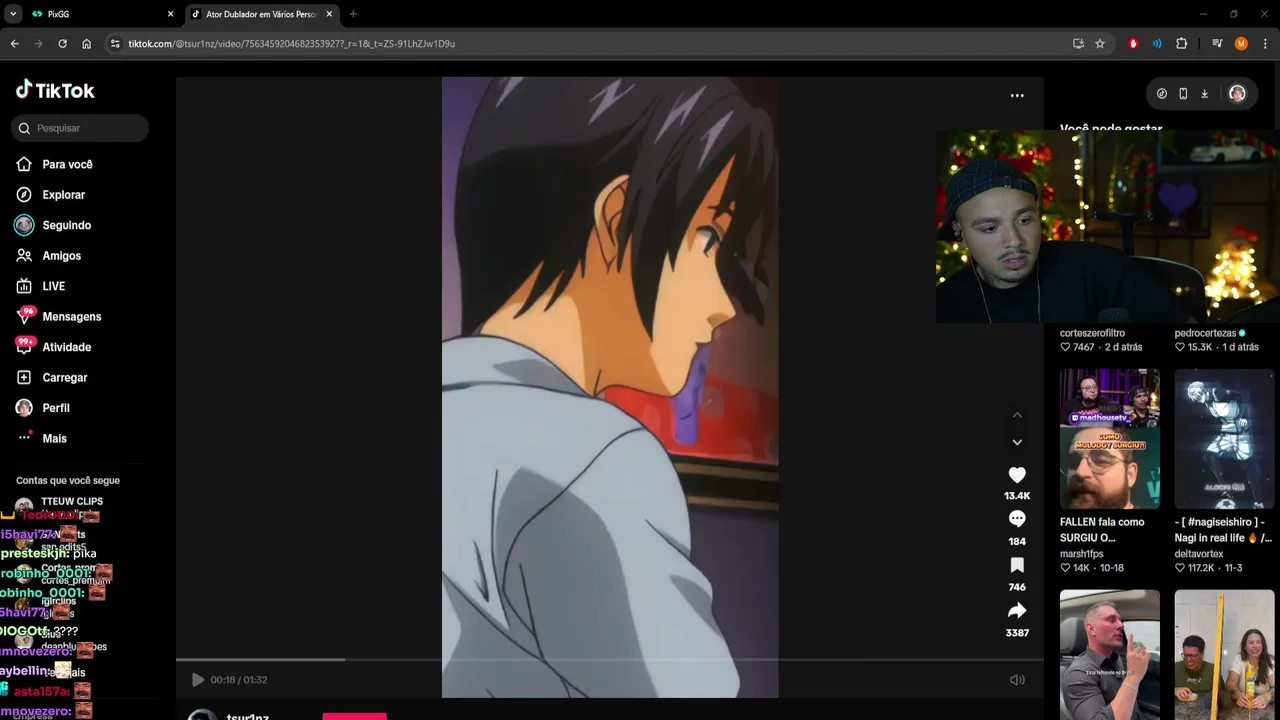Select the Ator Dublador em Vários tab
Viewport: 1280px width, 720px height.
tap(260, 14)
